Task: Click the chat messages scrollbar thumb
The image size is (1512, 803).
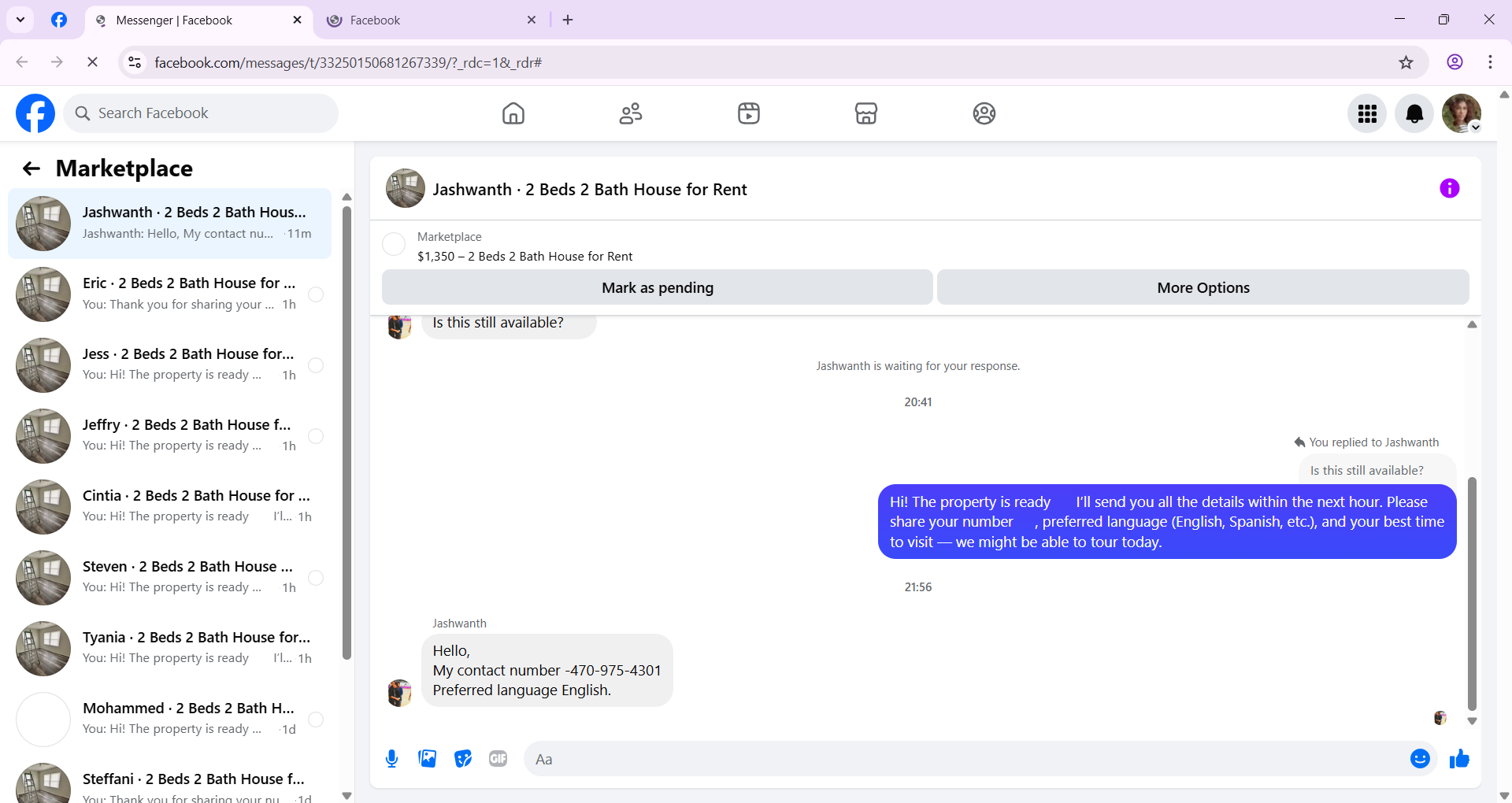Action: coord(1472,593)
